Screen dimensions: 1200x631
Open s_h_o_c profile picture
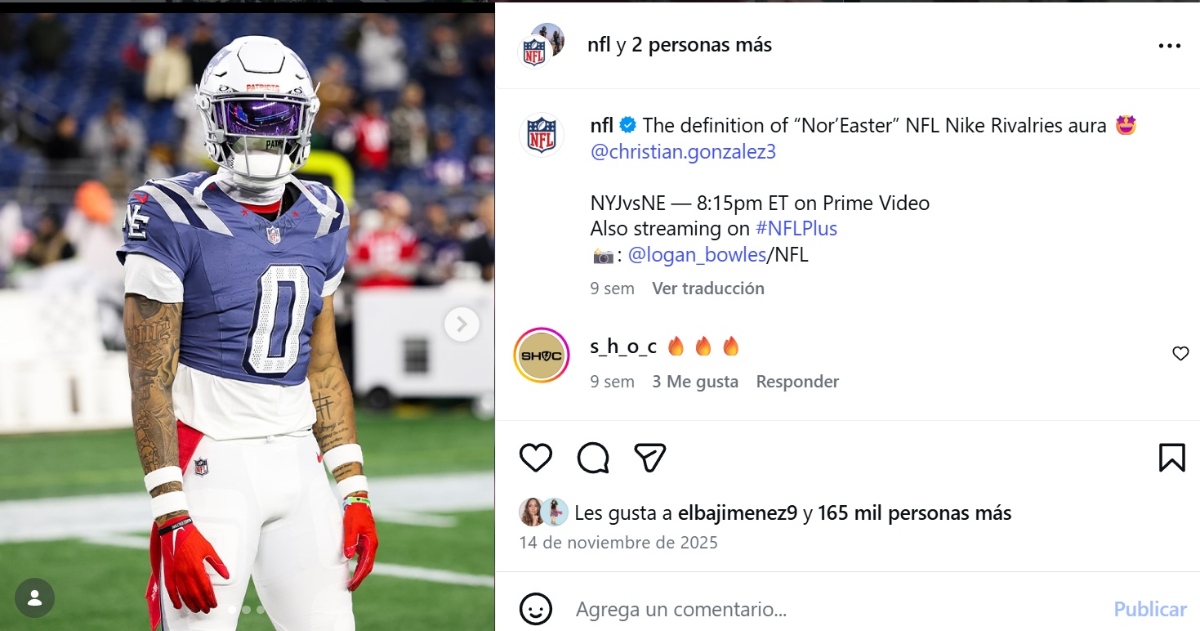(x=541, y=355)
